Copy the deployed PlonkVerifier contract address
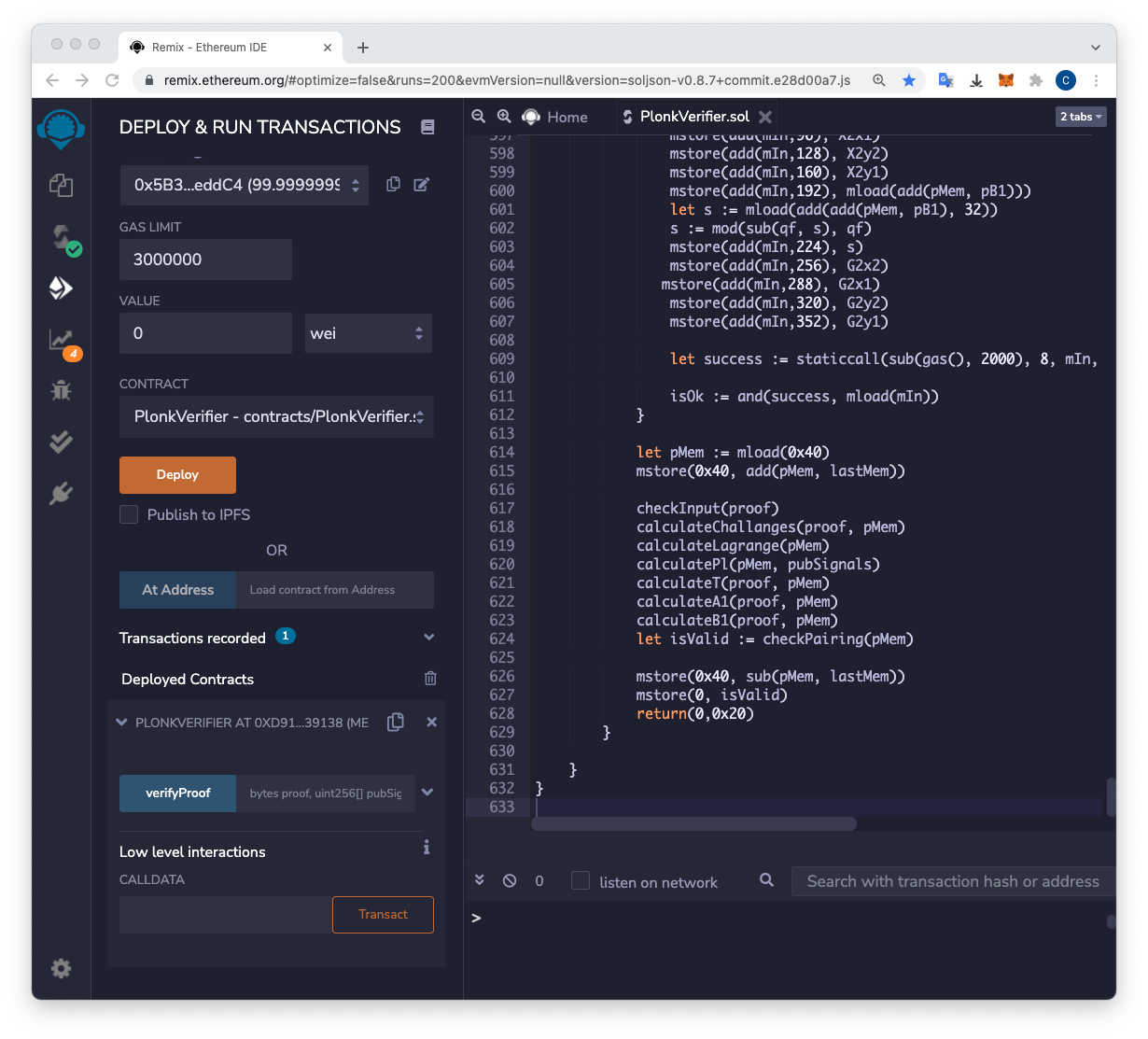Screen dimensions: 1148x1039 396,722
